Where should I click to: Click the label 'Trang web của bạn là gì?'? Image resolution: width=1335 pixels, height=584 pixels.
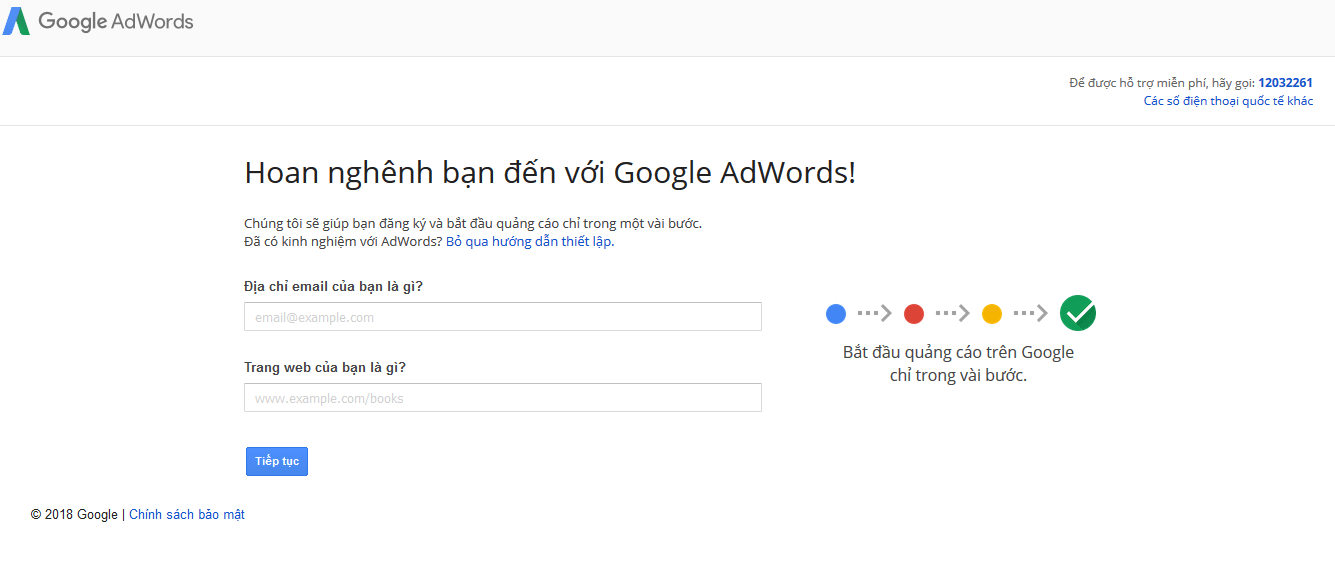point(325,367)
